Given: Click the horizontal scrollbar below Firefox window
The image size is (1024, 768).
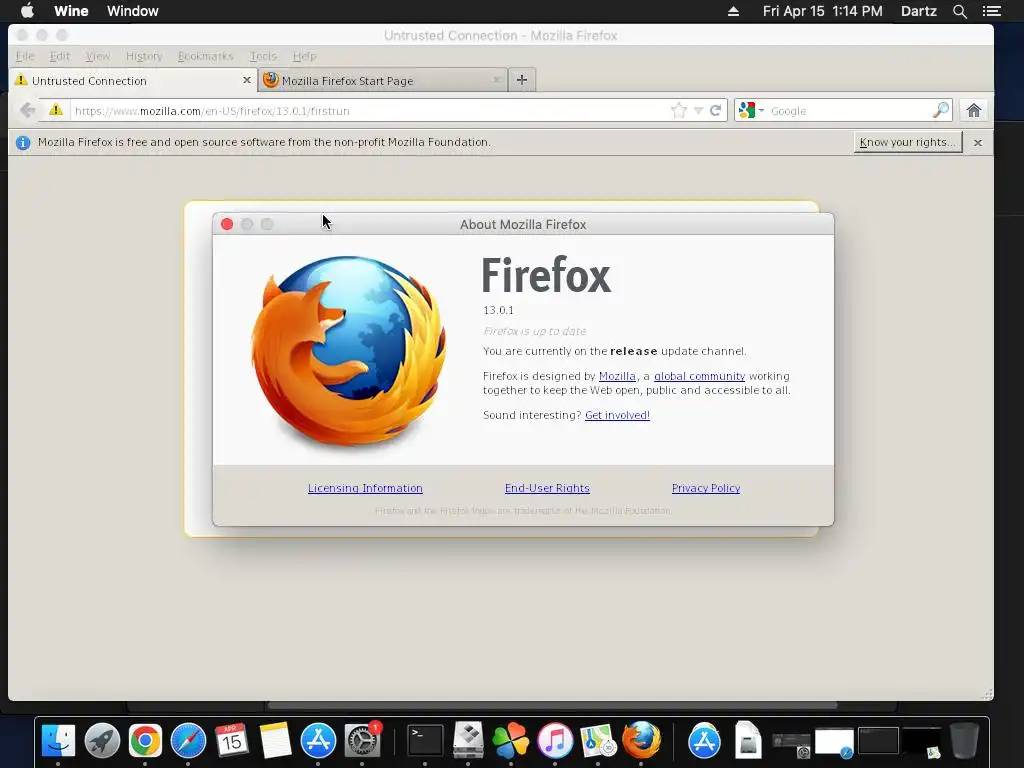Looking at the screenshot, I should pyautogui.click(x=552, y=705).
